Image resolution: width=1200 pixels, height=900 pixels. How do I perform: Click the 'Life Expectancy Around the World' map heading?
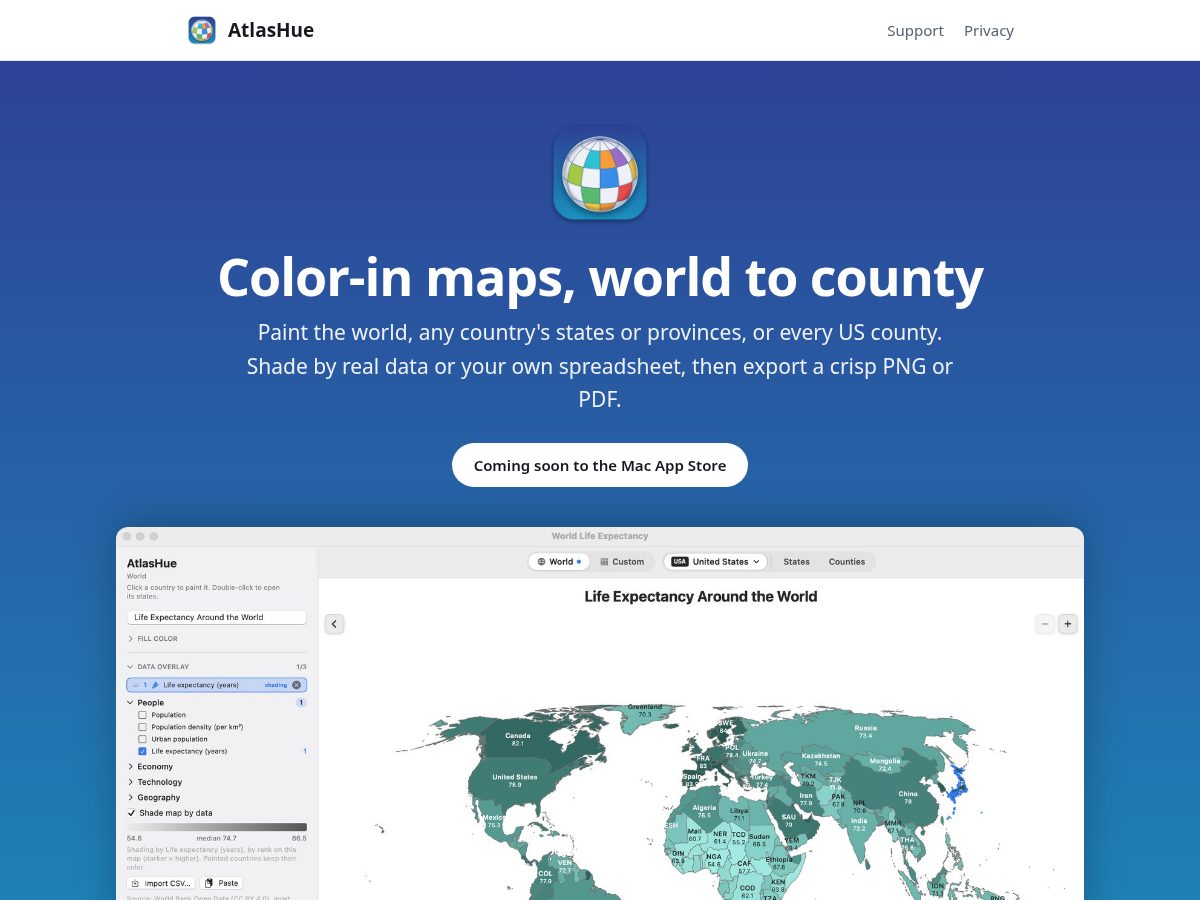pyautogui.click(x=701, y=596)
